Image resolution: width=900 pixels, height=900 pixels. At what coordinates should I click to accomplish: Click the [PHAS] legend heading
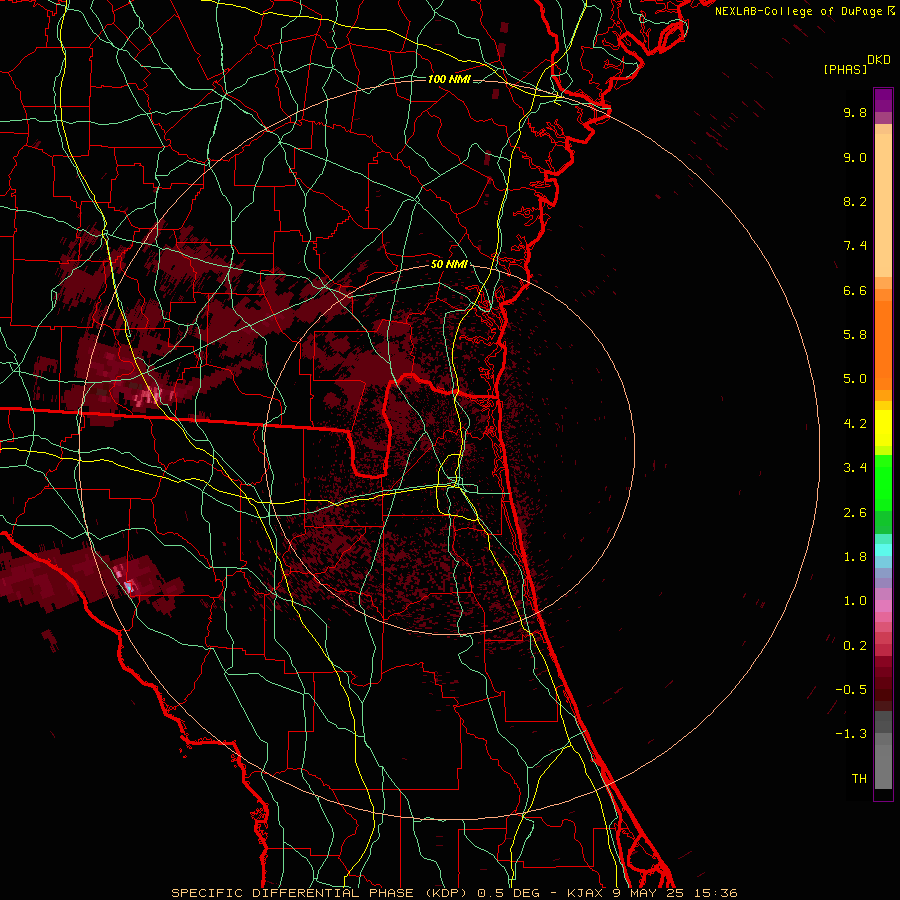point(845,70)
